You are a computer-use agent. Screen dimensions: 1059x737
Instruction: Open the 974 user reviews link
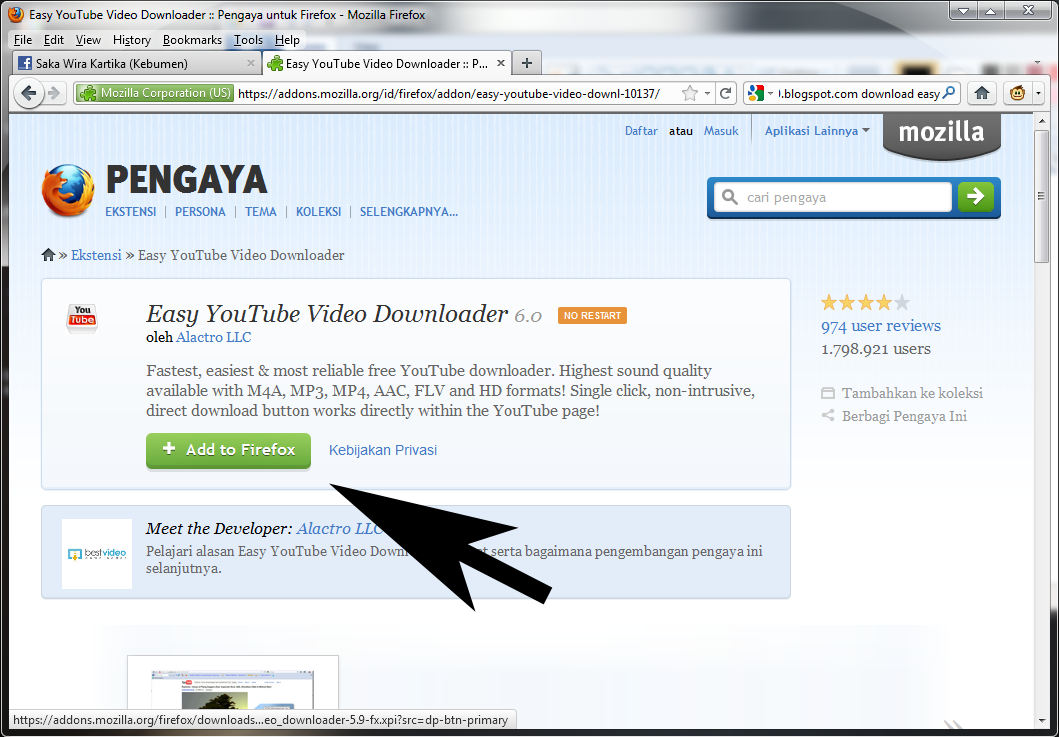pos(881,326)
